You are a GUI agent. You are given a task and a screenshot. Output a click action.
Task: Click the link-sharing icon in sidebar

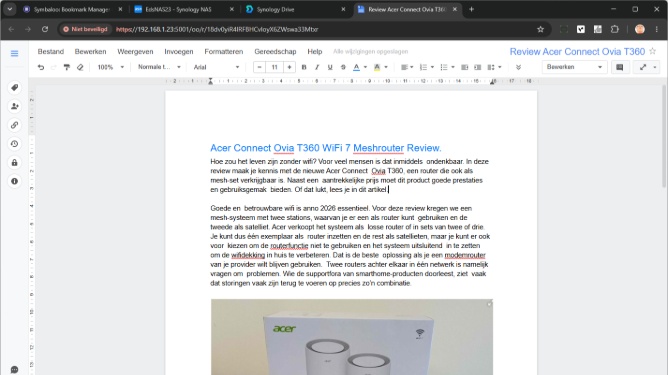[x=14, y=125]
